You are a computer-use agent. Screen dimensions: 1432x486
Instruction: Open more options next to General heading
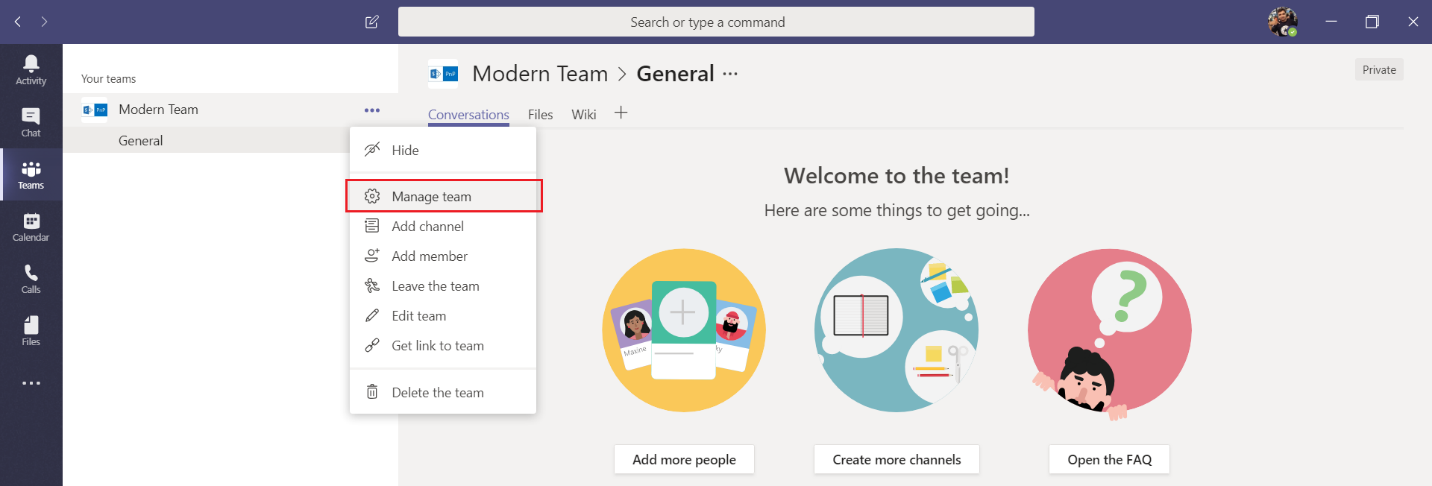pos(730,74)
